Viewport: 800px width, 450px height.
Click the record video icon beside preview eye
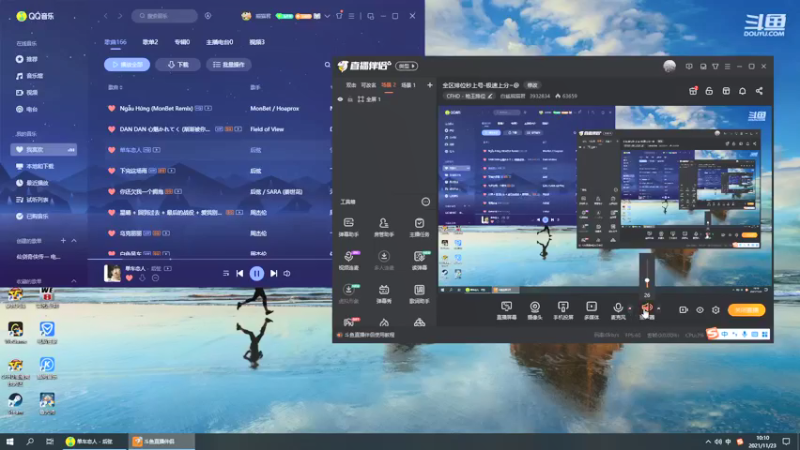tap(683, 310)
